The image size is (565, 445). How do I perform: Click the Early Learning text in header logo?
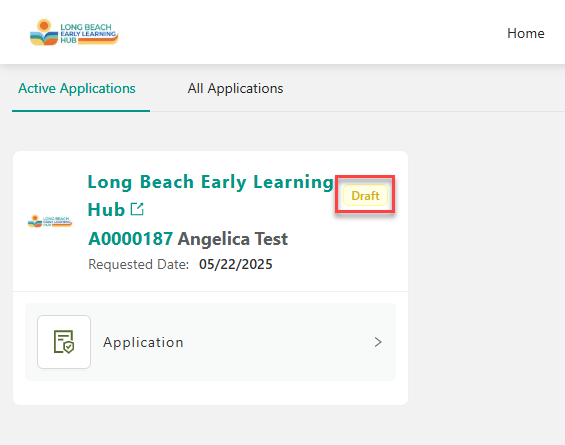click(88, 34)
